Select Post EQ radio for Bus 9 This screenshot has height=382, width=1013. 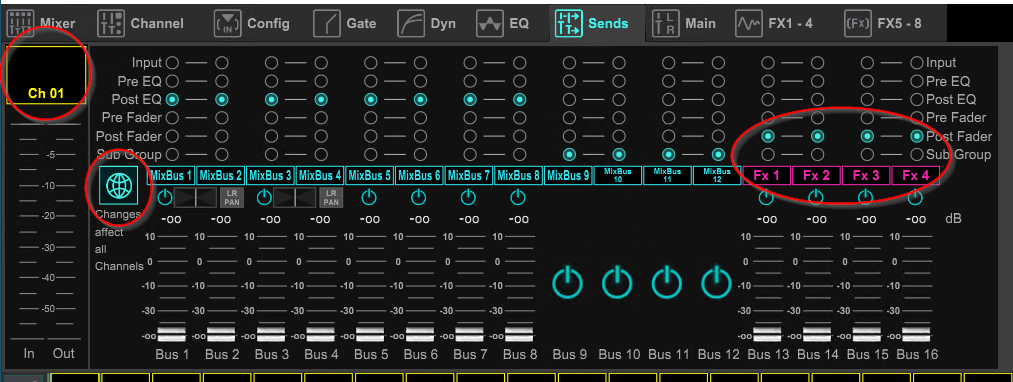tap(569, 100)
